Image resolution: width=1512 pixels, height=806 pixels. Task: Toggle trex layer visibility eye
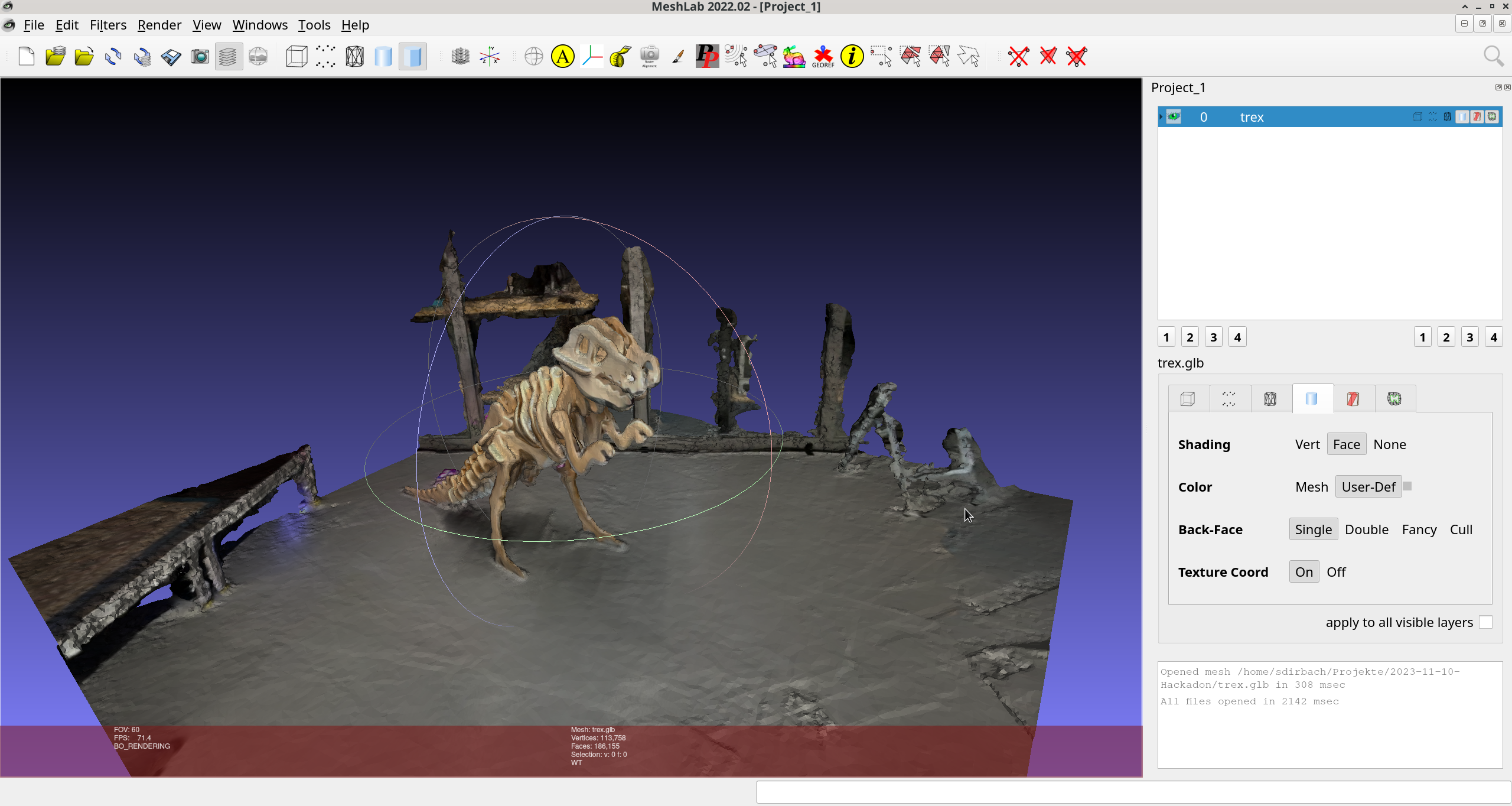pos(1174,116)
